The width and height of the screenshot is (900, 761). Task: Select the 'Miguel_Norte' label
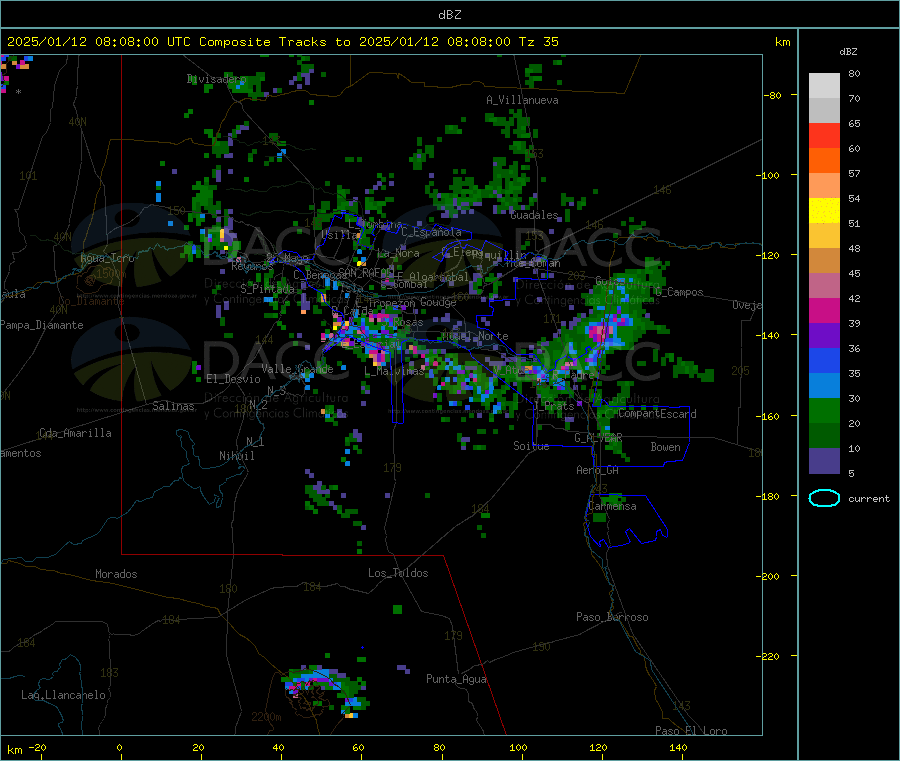(x=475, y=336)
